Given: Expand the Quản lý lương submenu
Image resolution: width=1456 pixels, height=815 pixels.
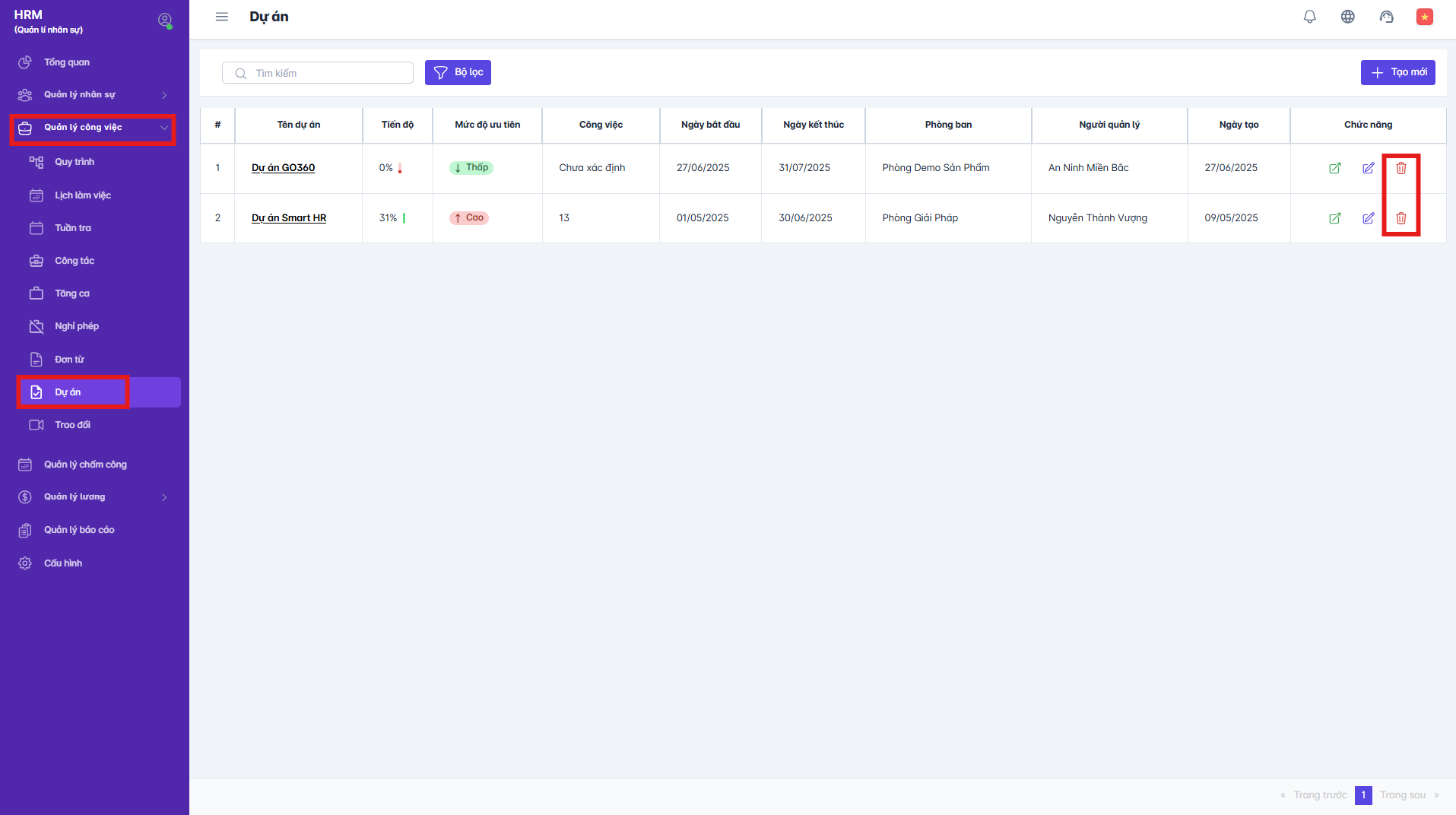Looking at the screenshot, I should [164, 497].
